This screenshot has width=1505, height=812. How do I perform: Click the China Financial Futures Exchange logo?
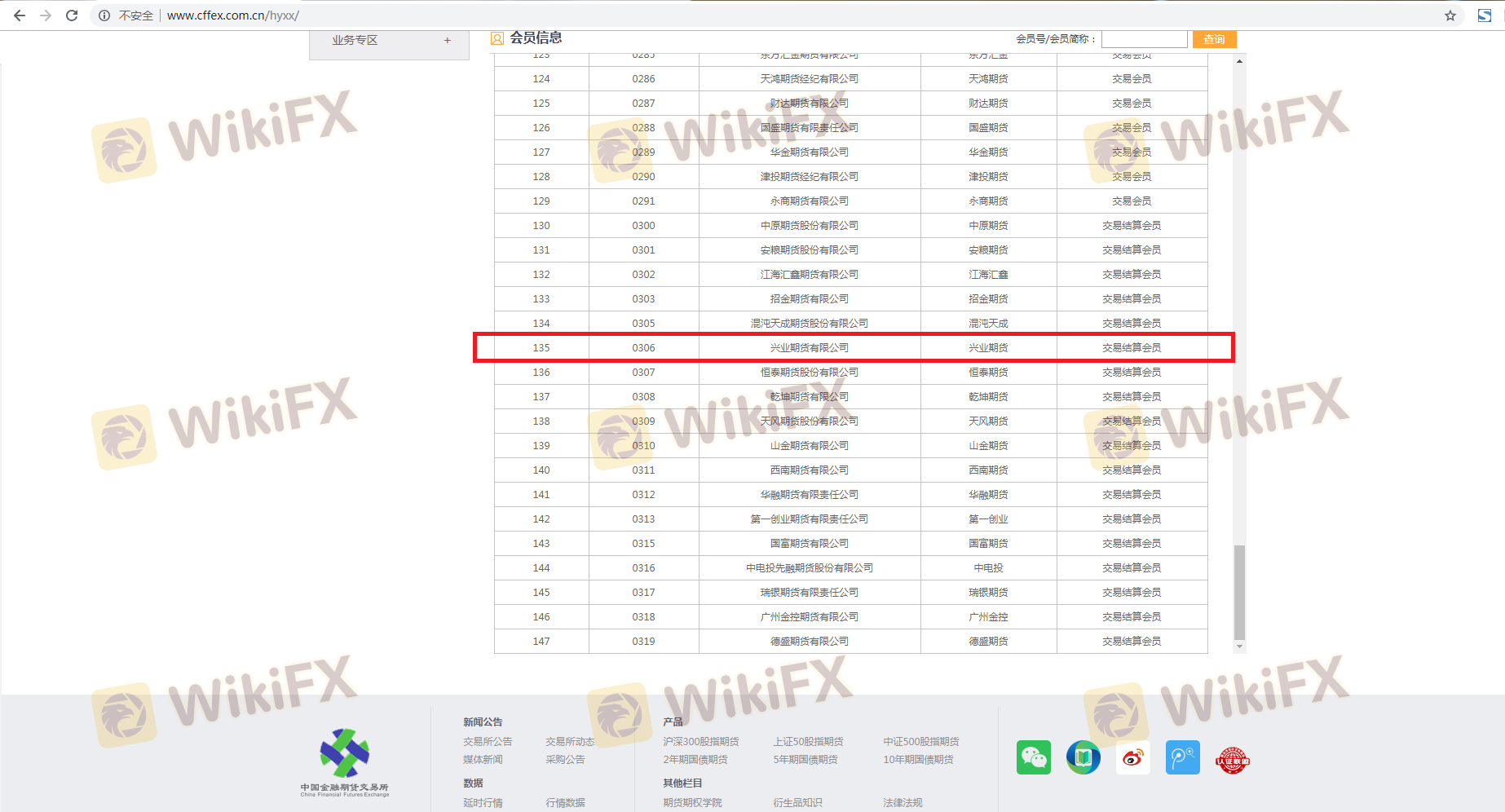click(x=344, y=761)
